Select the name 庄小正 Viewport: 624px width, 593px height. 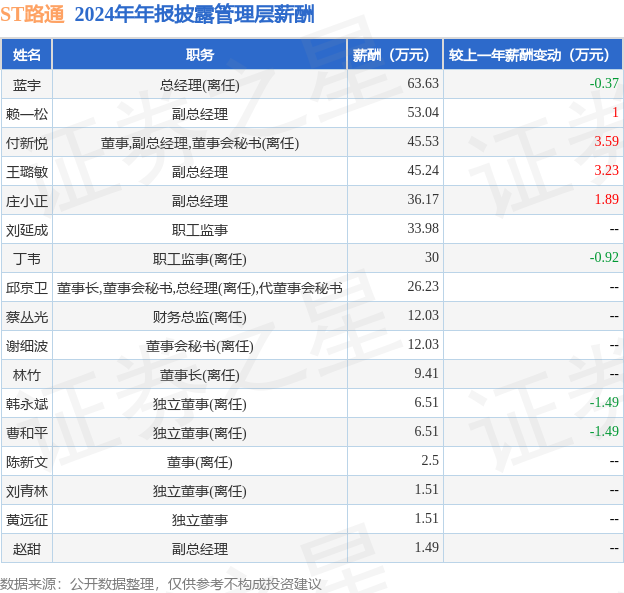(27, 201)
